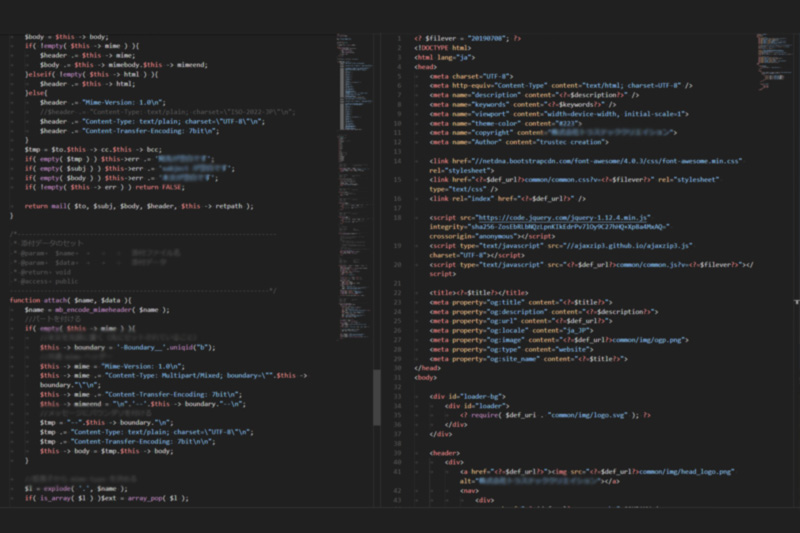The height and width of the screenshot is (533, 800).
Task: Click the '$filever = "20190708"' line
Action: coord(467,38)
